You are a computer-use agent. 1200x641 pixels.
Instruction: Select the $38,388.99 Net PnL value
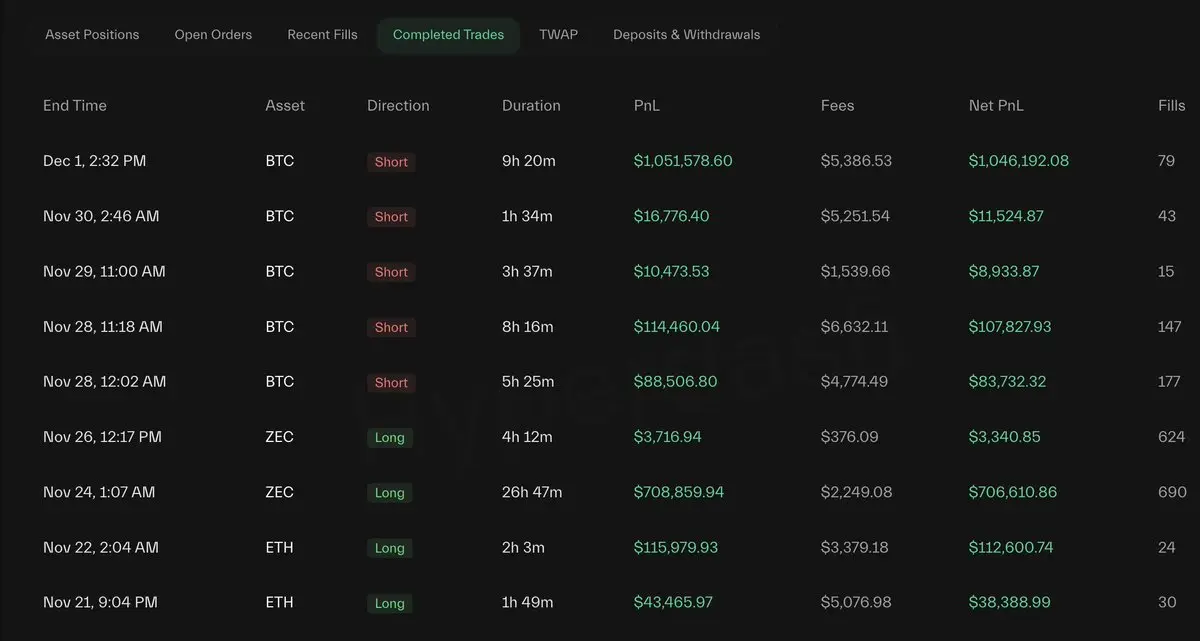pos(1009,602)
